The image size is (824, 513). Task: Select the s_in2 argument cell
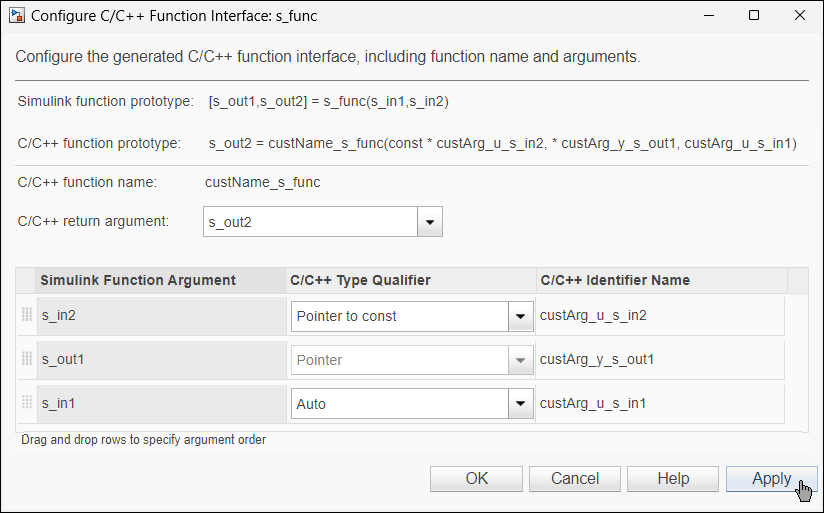pyautogui.click(x=162, y=315)
